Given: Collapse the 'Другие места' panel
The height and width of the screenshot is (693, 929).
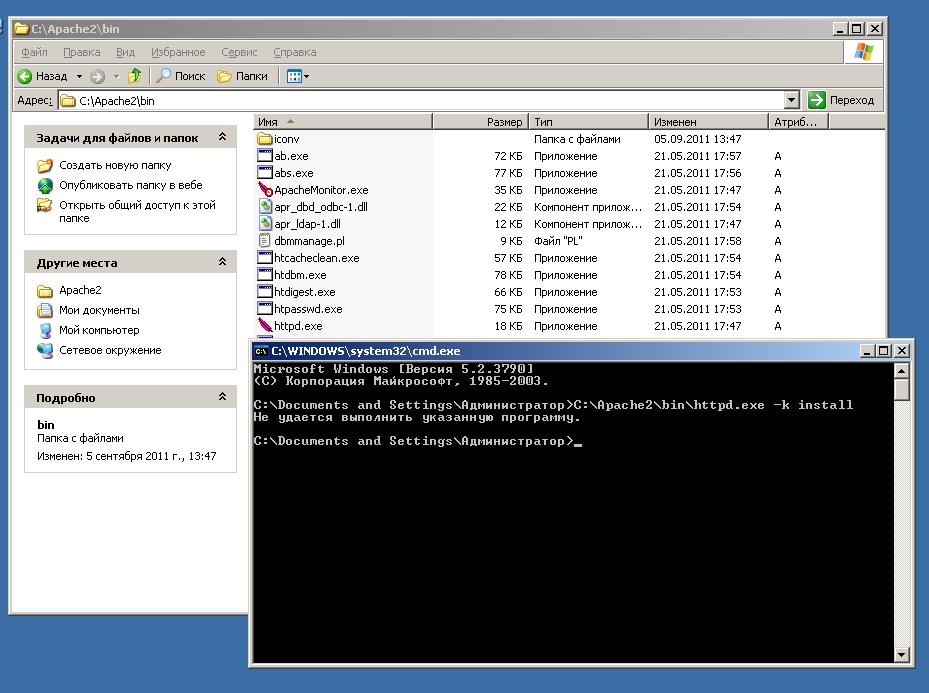Looking at the screenshot, I should pos(221,263).
